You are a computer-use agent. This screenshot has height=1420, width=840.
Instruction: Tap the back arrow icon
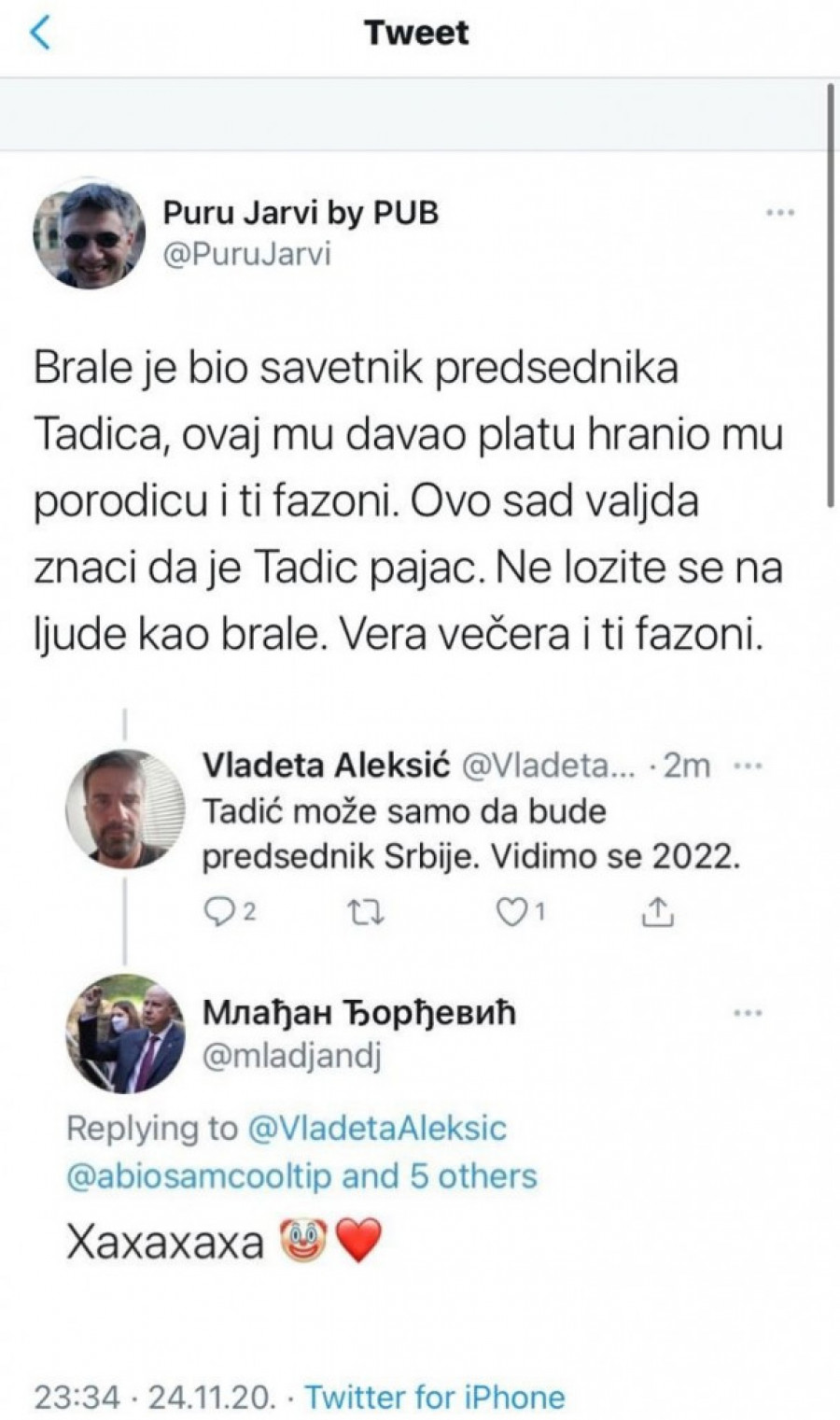[x=39, y=34]
